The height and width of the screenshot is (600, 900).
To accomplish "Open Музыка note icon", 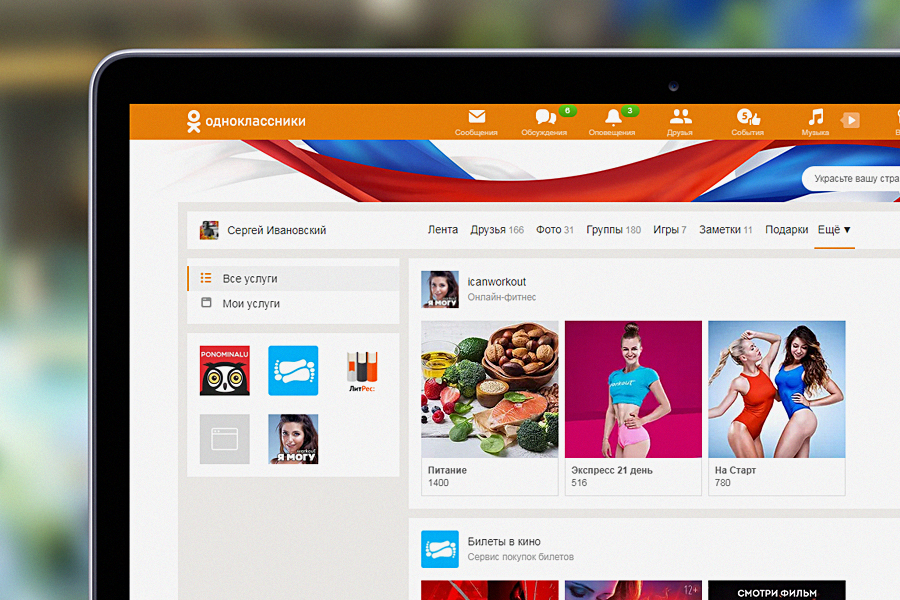I will [816, 117].
